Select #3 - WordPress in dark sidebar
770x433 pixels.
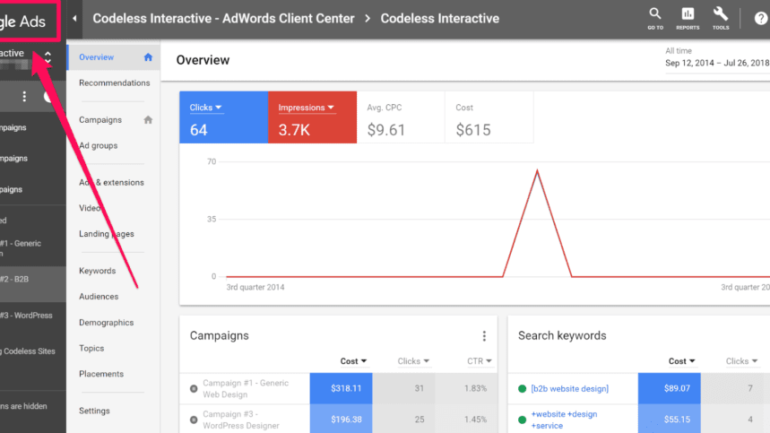pos(27,316)
